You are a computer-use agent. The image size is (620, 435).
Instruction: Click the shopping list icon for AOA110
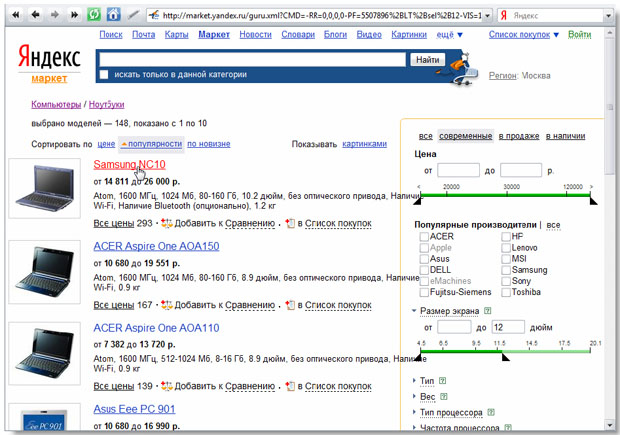(x=290, y=386)
